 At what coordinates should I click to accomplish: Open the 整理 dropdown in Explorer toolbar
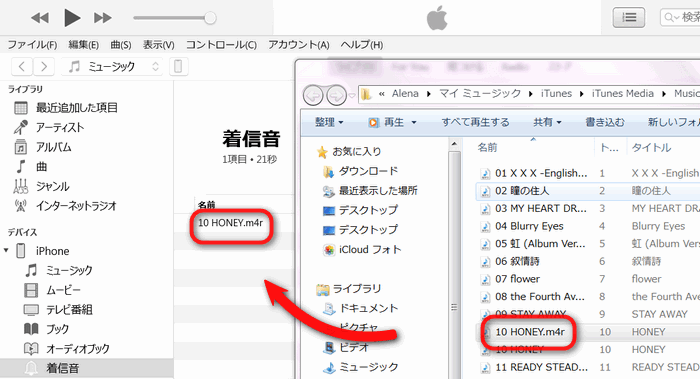tap(329, 122)
